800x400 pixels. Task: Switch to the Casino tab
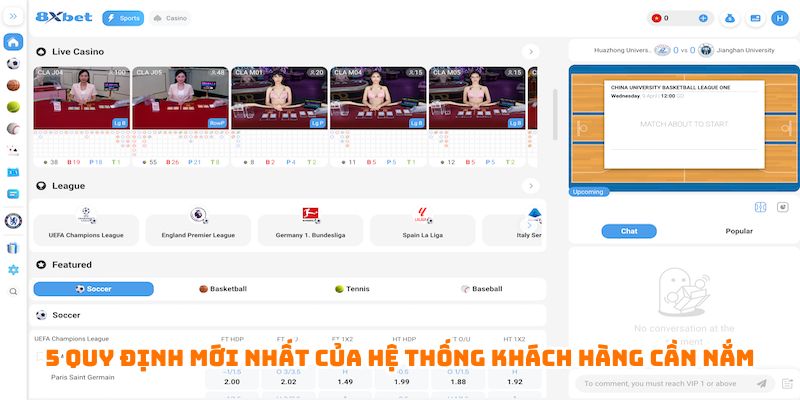click(170, 18)
